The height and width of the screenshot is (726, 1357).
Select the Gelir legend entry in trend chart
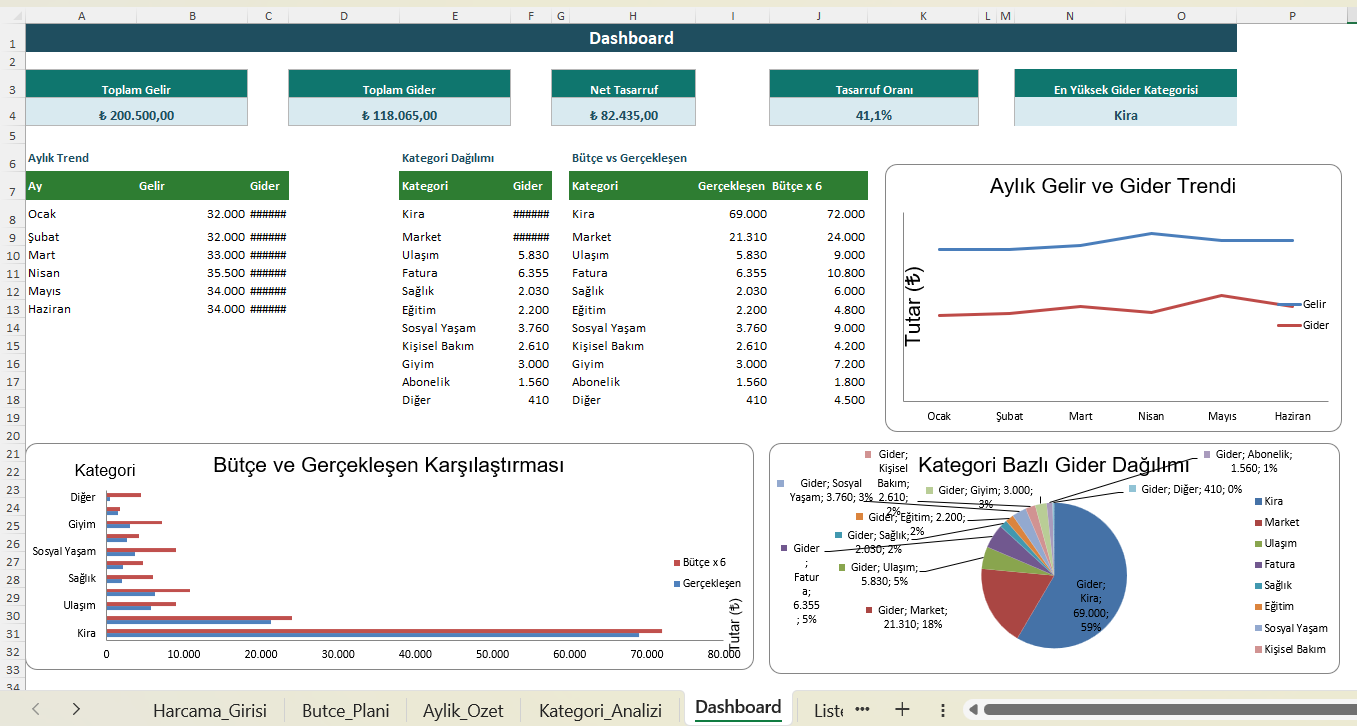1303,304
